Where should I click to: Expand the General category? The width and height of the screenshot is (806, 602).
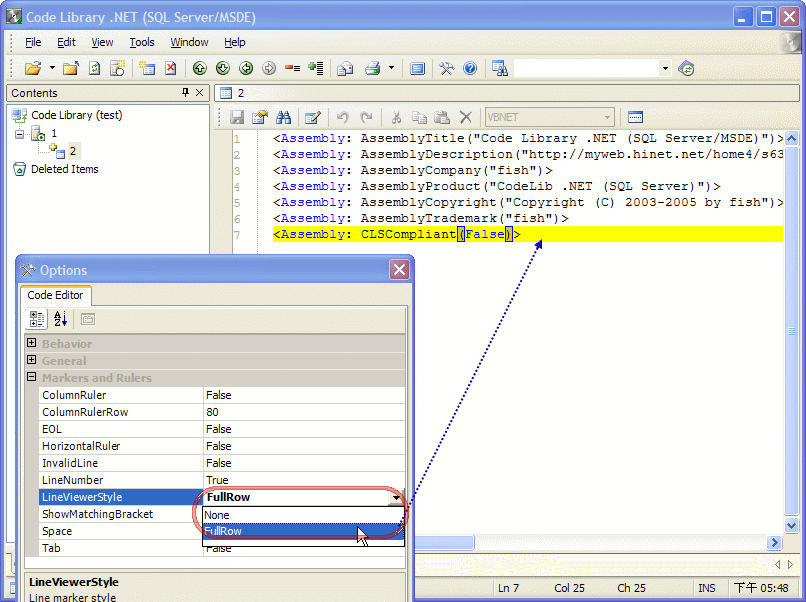coord(31,360)
